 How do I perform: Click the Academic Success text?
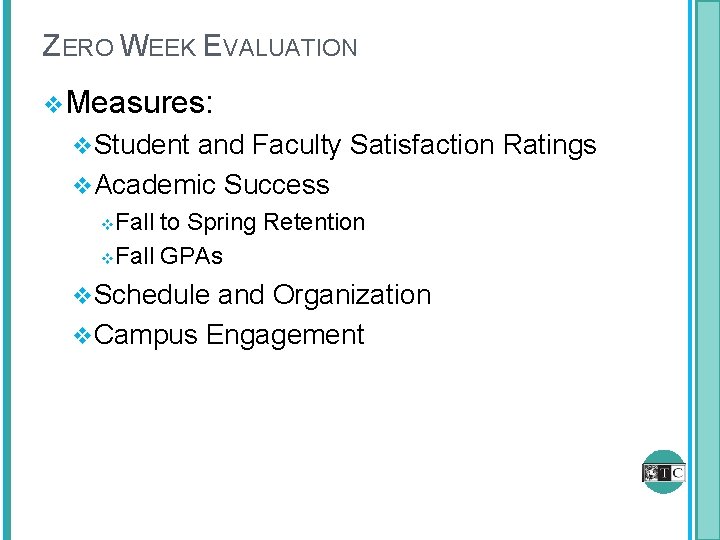point(213,185)
